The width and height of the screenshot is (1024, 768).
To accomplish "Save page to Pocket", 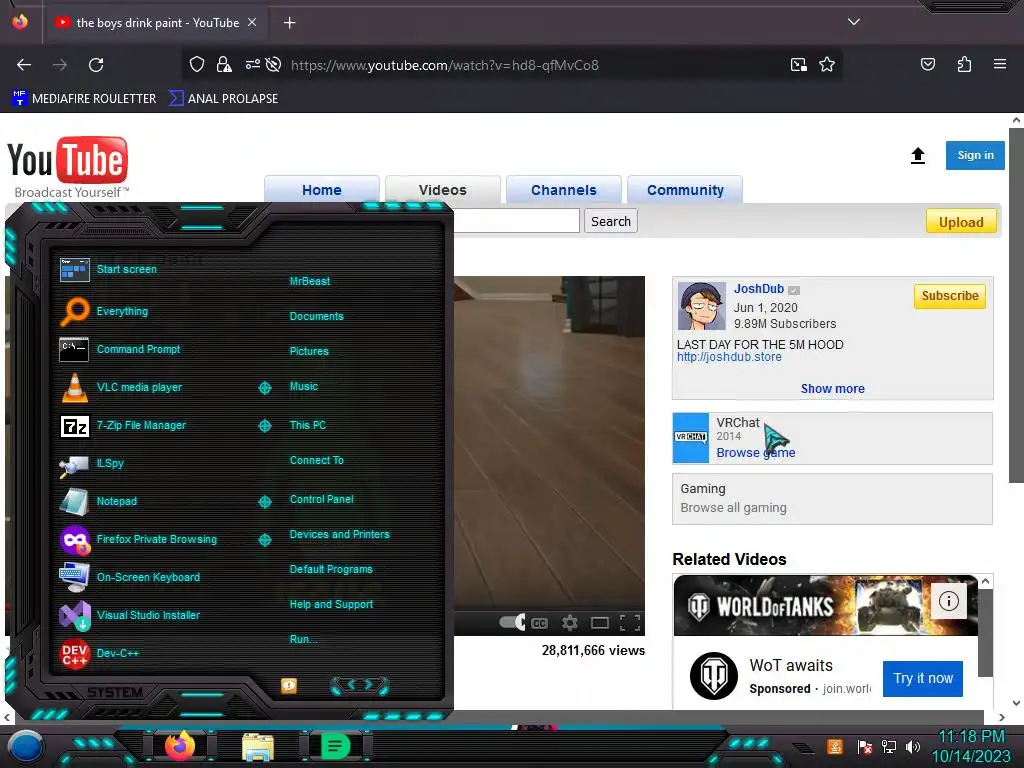I will point(927,64).
